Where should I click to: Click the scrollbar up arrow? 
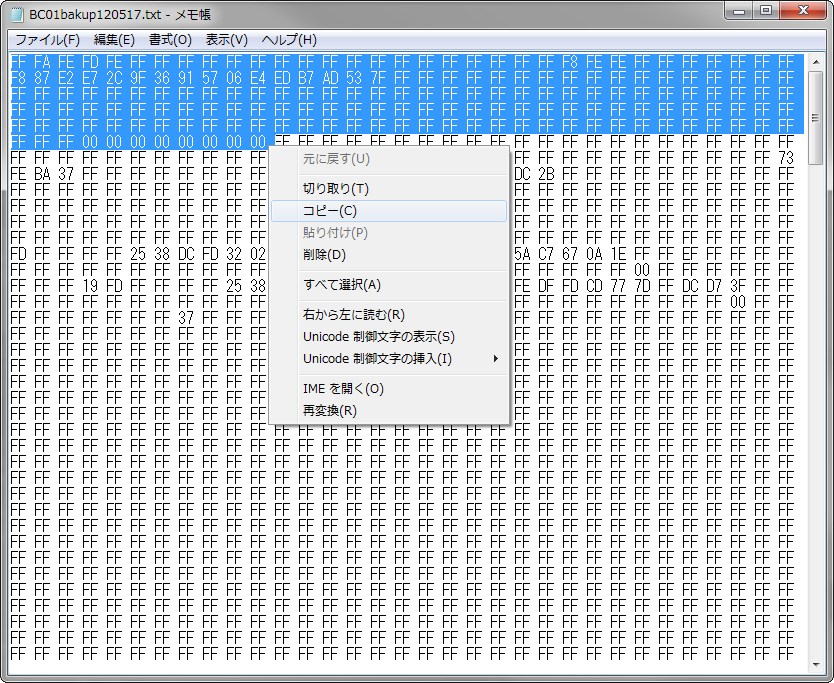pos(815,62)
